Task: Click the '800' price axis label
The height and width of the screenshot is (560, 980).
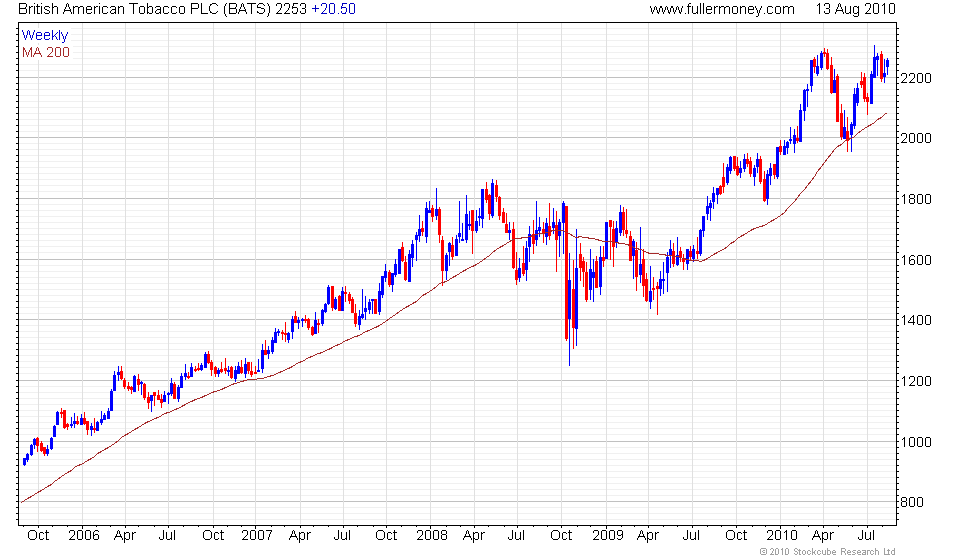Action: (912, 502)
